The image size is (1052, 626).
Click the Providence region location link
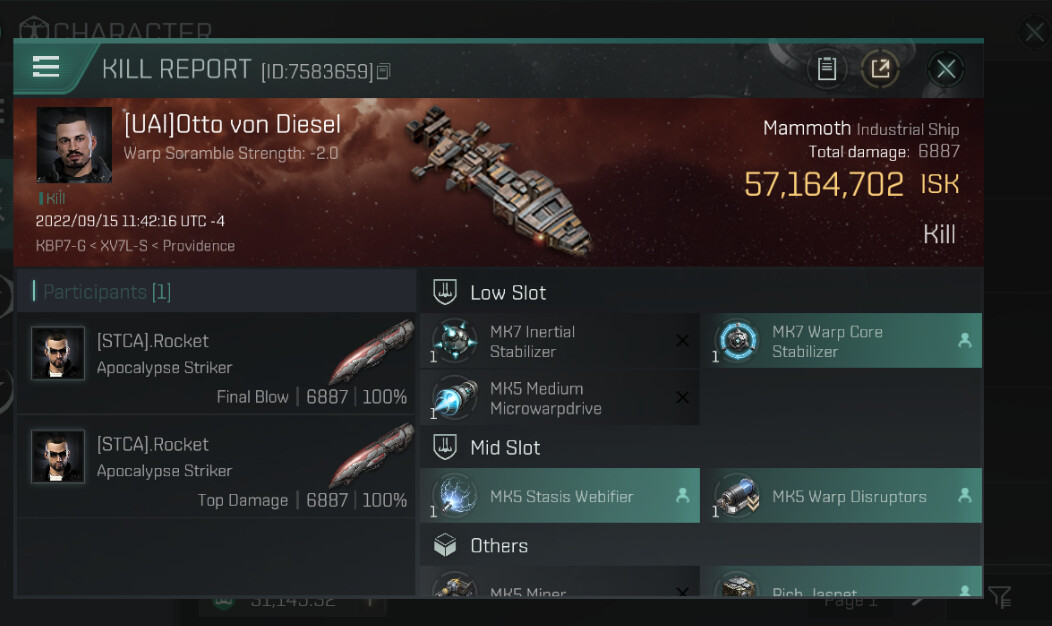point(199,246)
